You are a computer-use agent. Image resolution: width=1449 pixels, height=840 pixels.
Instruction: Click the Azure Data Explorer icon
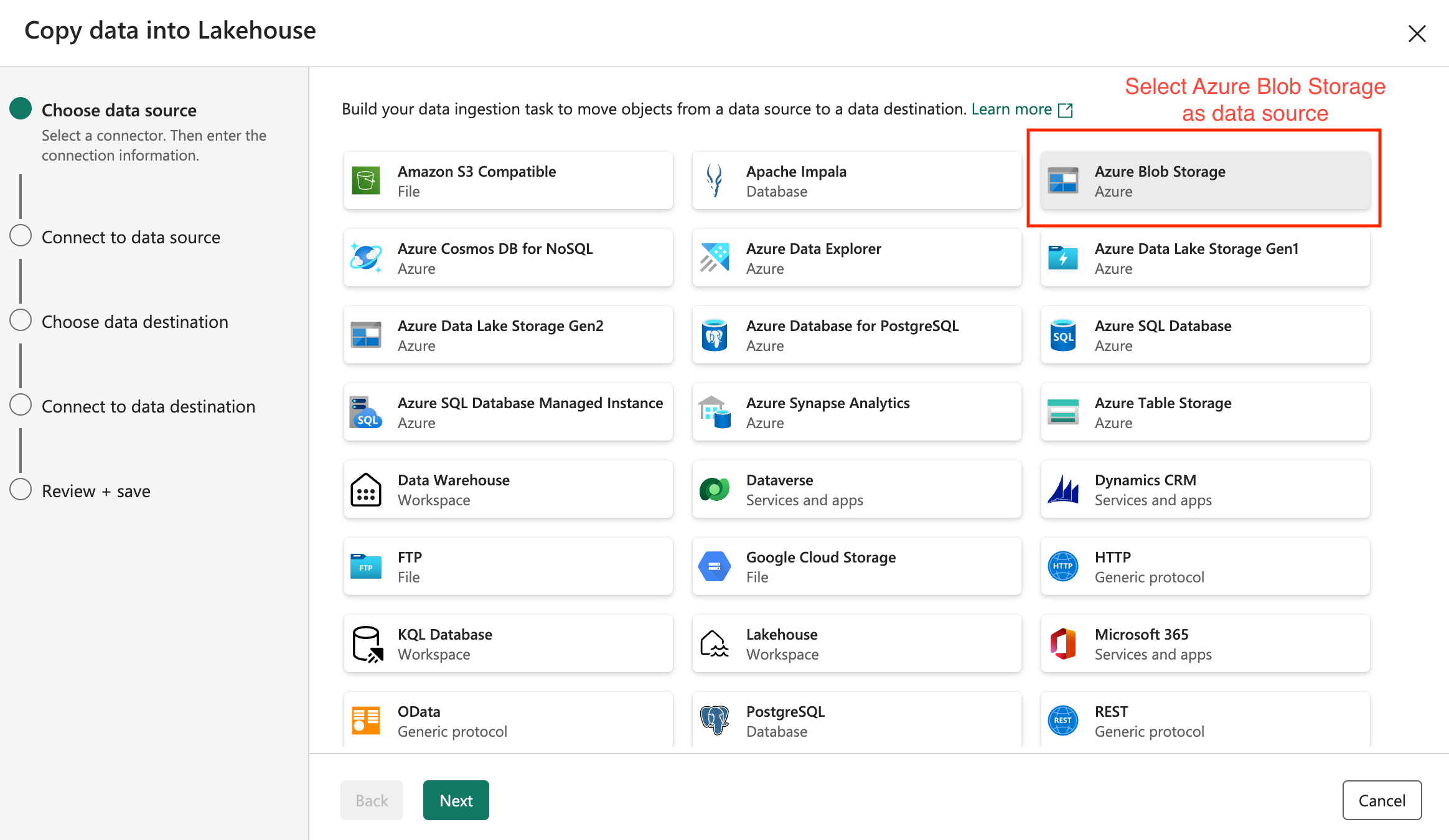(x=715, y=258)
